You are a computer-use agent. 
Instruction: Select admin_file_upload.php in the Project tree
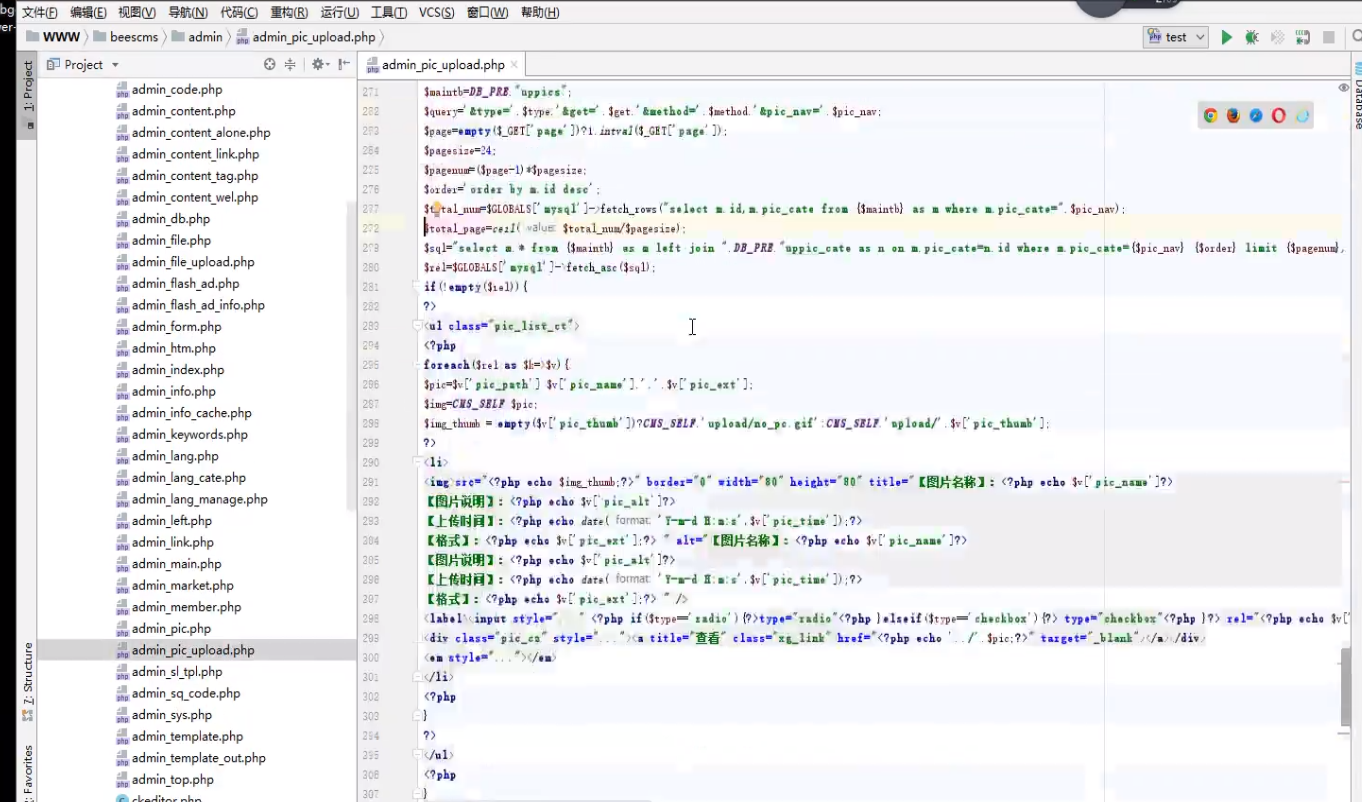point(193,261)
